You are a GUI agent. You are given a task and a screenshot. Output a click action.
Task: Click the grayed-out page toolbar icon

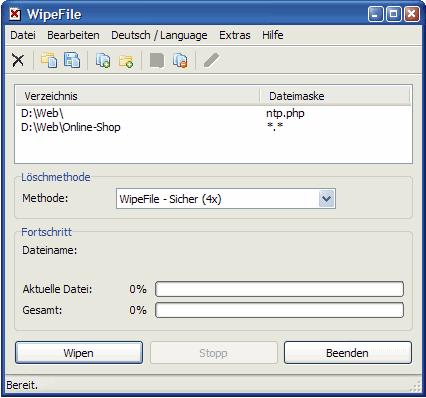(157, 61)
